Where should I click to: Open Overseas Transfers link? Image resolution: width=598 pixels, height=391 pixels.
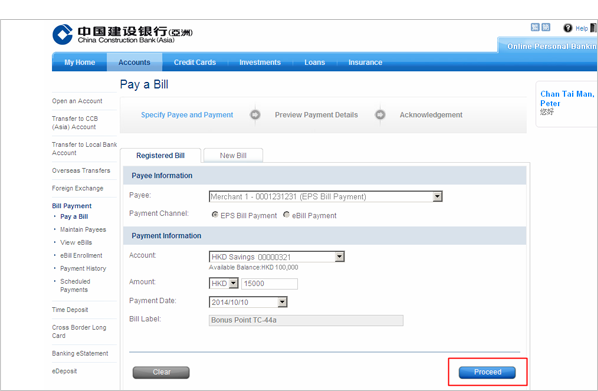click(x=81, y=171)
